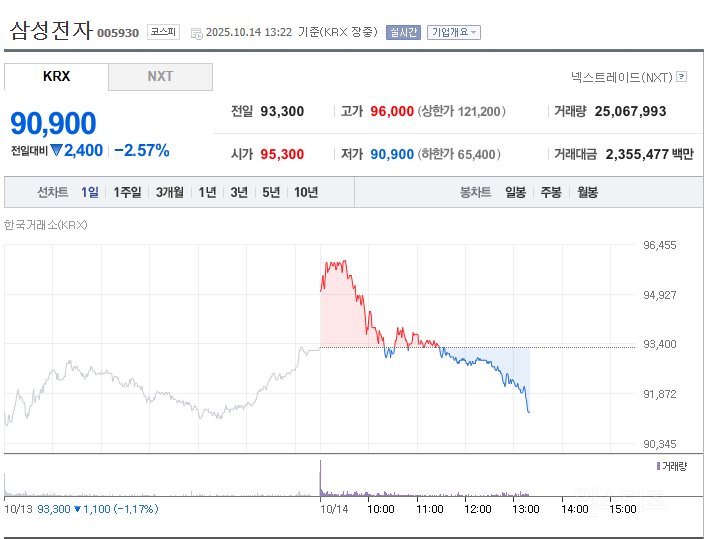Click the 10/13 date label on the axis
The height and width of the screenshot is (539, 704).
pos(18,509)
